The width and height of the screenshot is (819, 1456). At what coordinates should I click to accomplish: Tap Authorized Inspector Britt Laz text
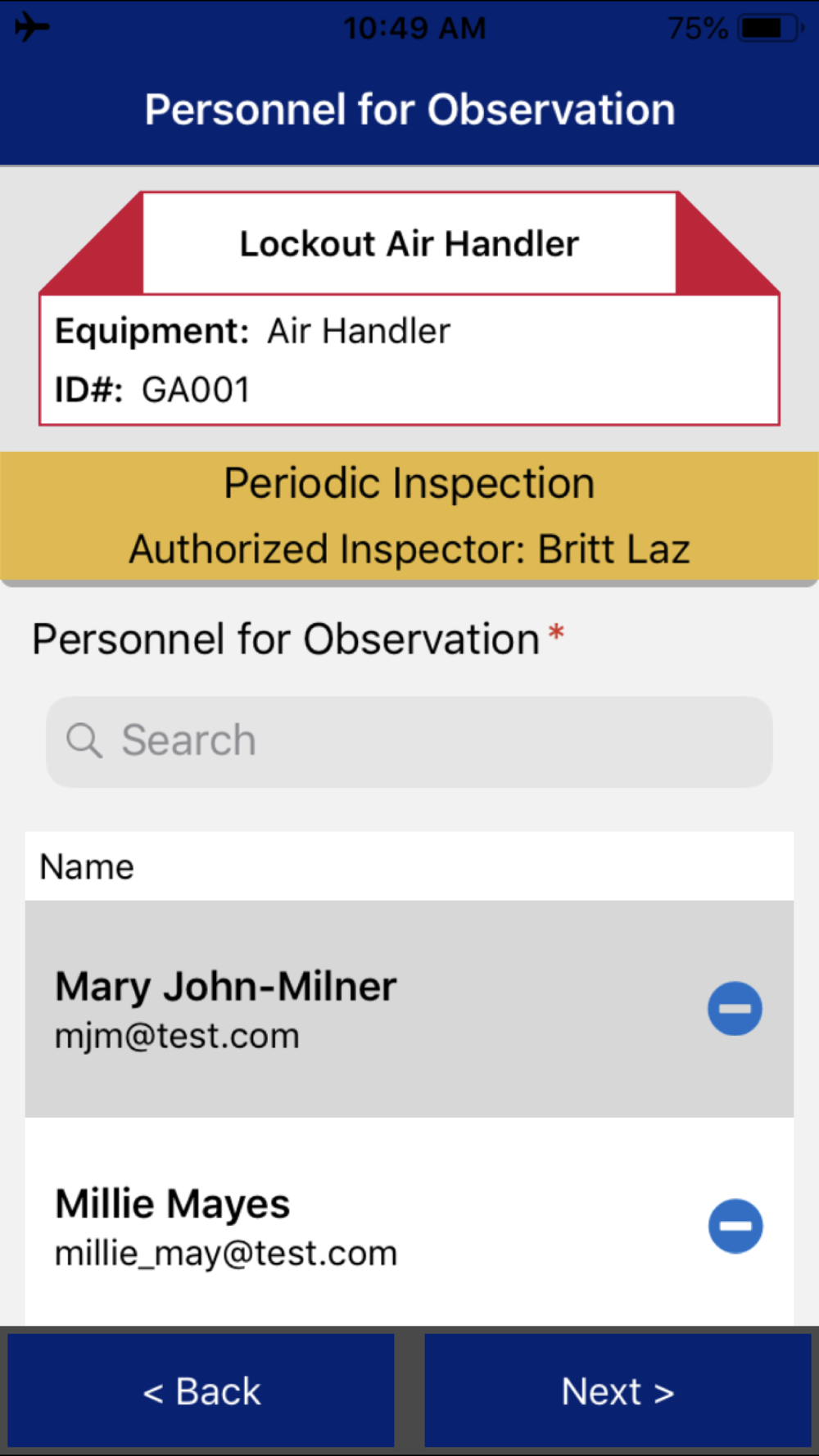pos(409,549)
